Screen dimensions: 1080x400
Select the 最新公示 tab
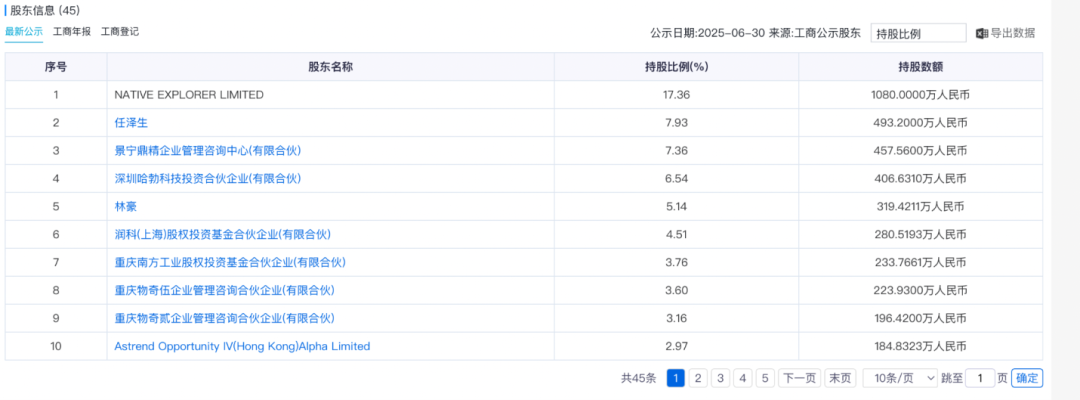coord(24,32)
